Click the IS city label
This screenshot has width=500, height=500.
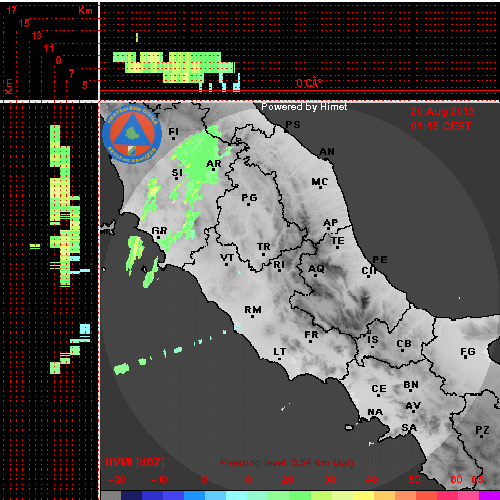tap(373, 340)
